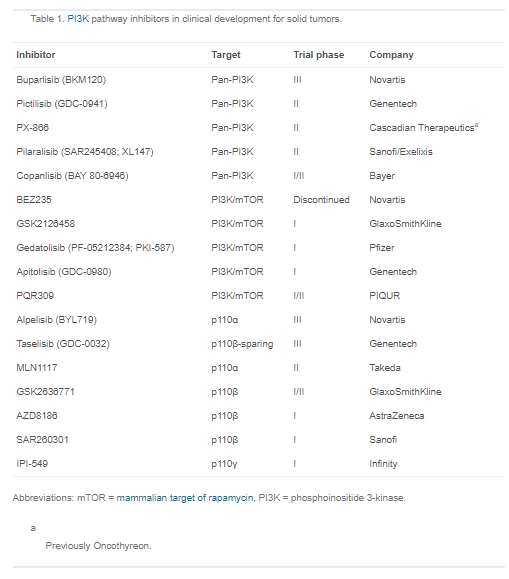Click the AstraZeneca company cell
The width and height of the screenshot is (509, 579).
click(397, 416)
